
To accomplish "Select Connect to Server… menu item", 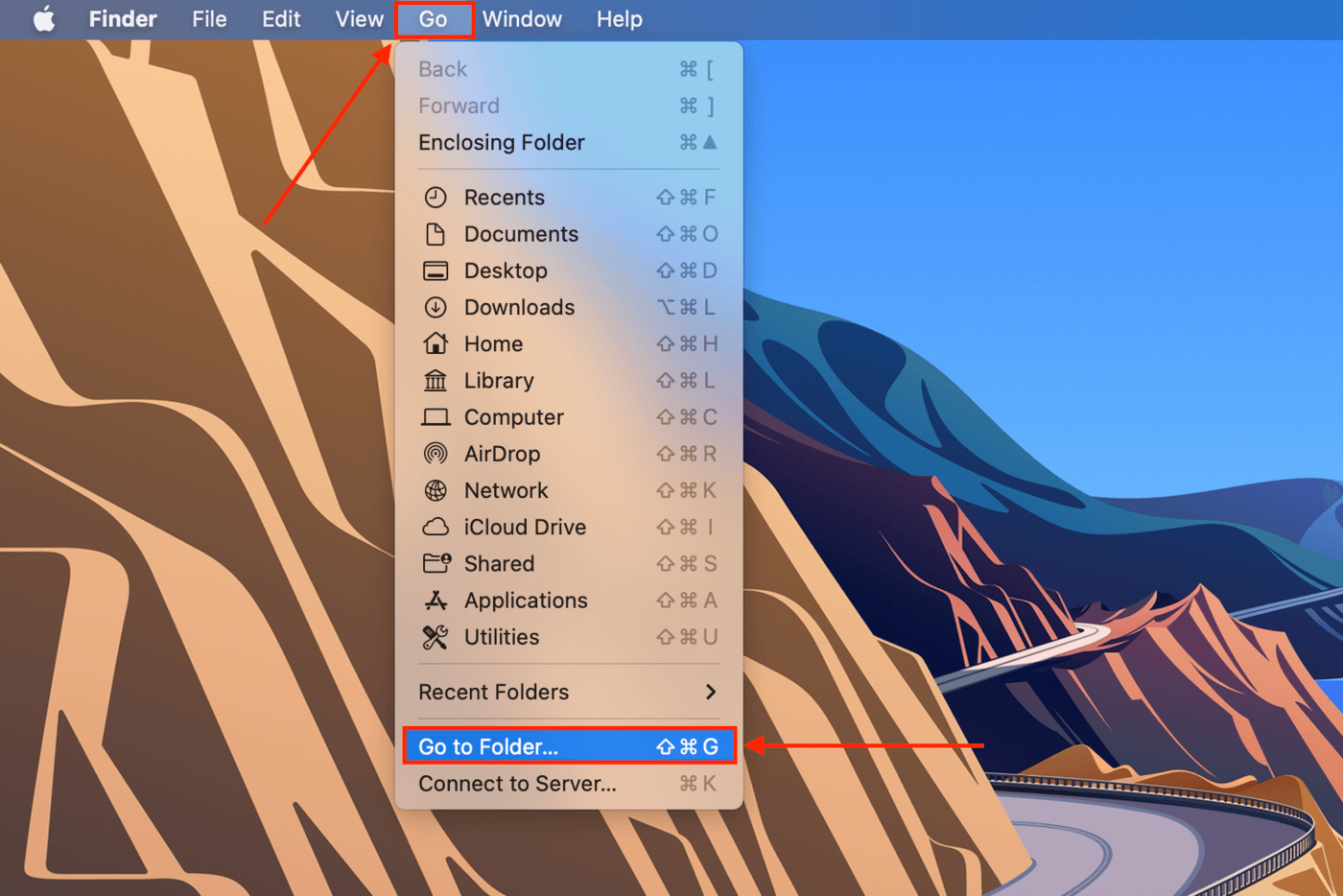I will point(569,784).
